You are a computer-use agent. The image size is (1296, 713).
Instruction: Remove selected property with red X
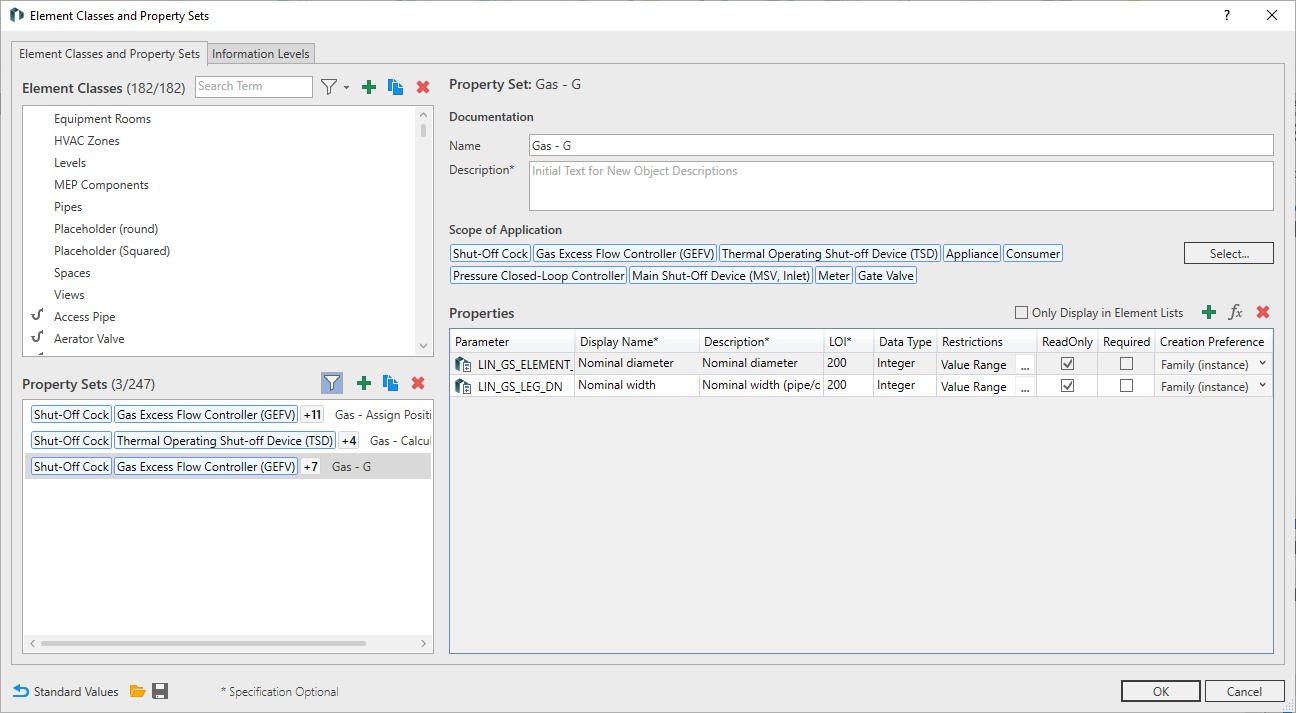coord(1263,313)
